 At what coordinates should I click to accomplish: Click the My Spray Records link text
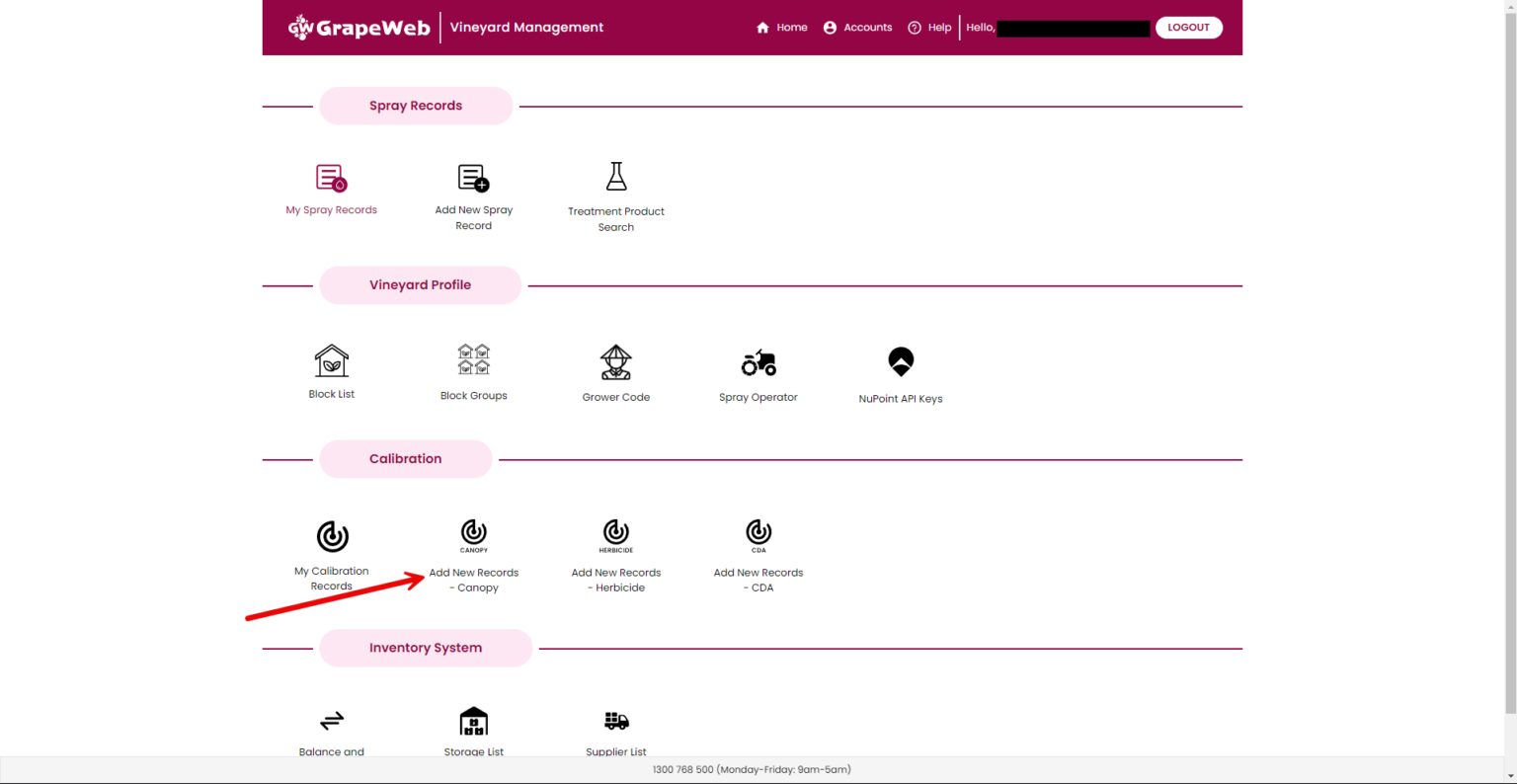pos(332,210)
